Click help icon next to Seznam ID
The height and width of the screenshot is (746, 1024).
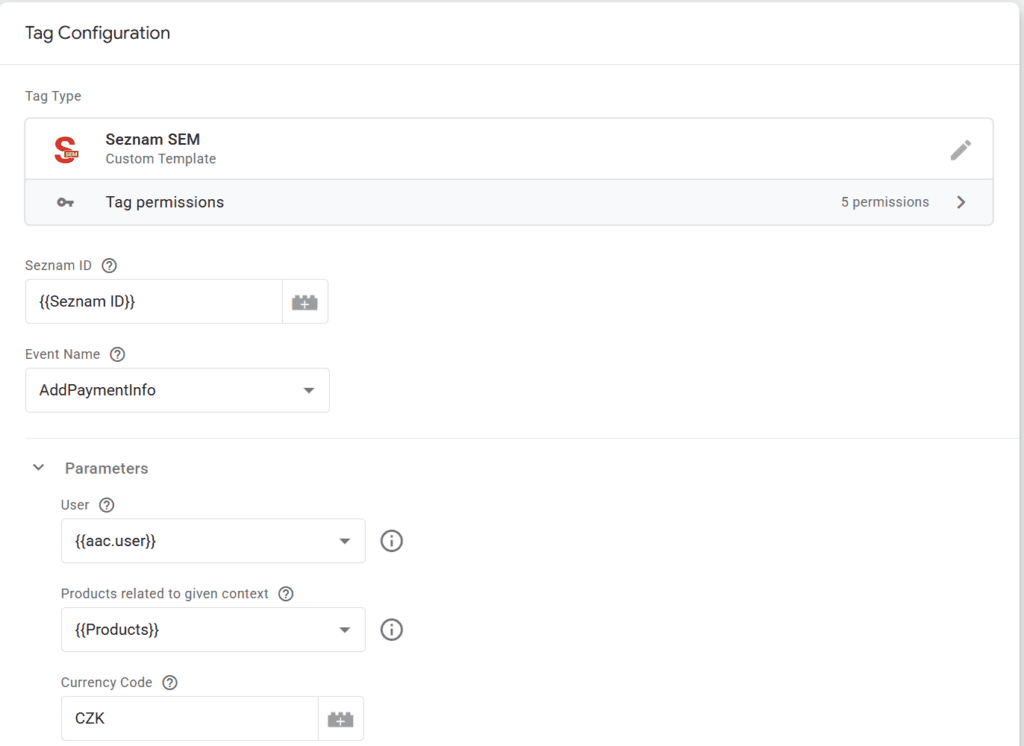pos(110,266)
